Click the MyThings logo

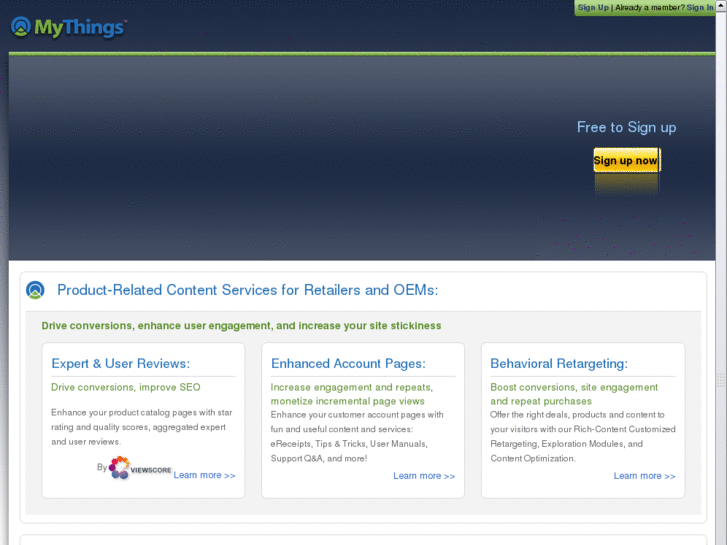[x=69, y=27]
